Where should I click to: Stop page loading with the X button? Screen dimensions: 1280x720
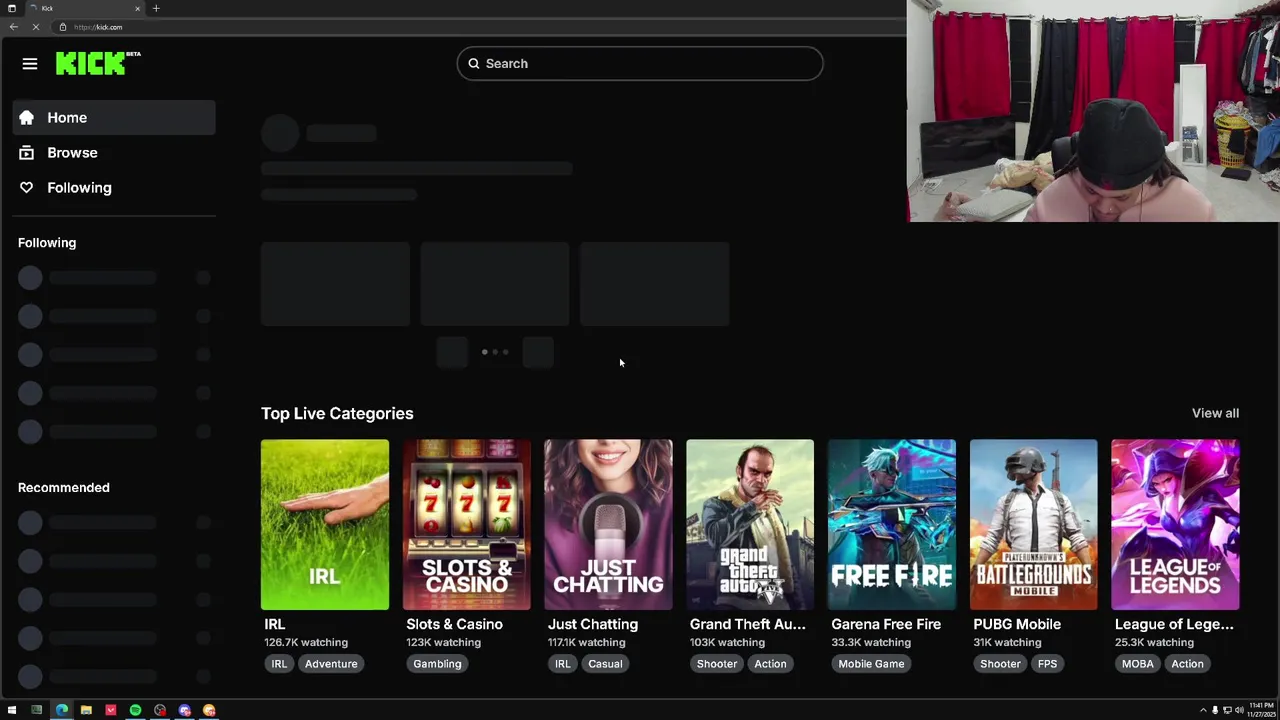pyautogui.click(x=35, y=27)
